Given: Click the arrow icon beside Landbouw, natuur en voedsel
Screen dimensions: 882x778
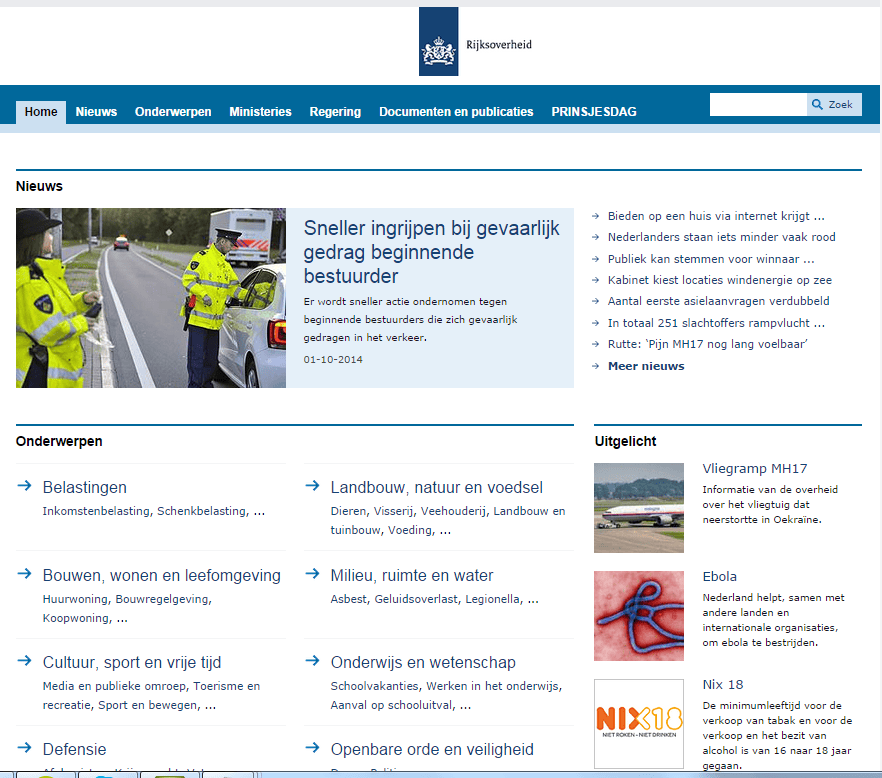Looking at the screenshot, I should 312,485.
